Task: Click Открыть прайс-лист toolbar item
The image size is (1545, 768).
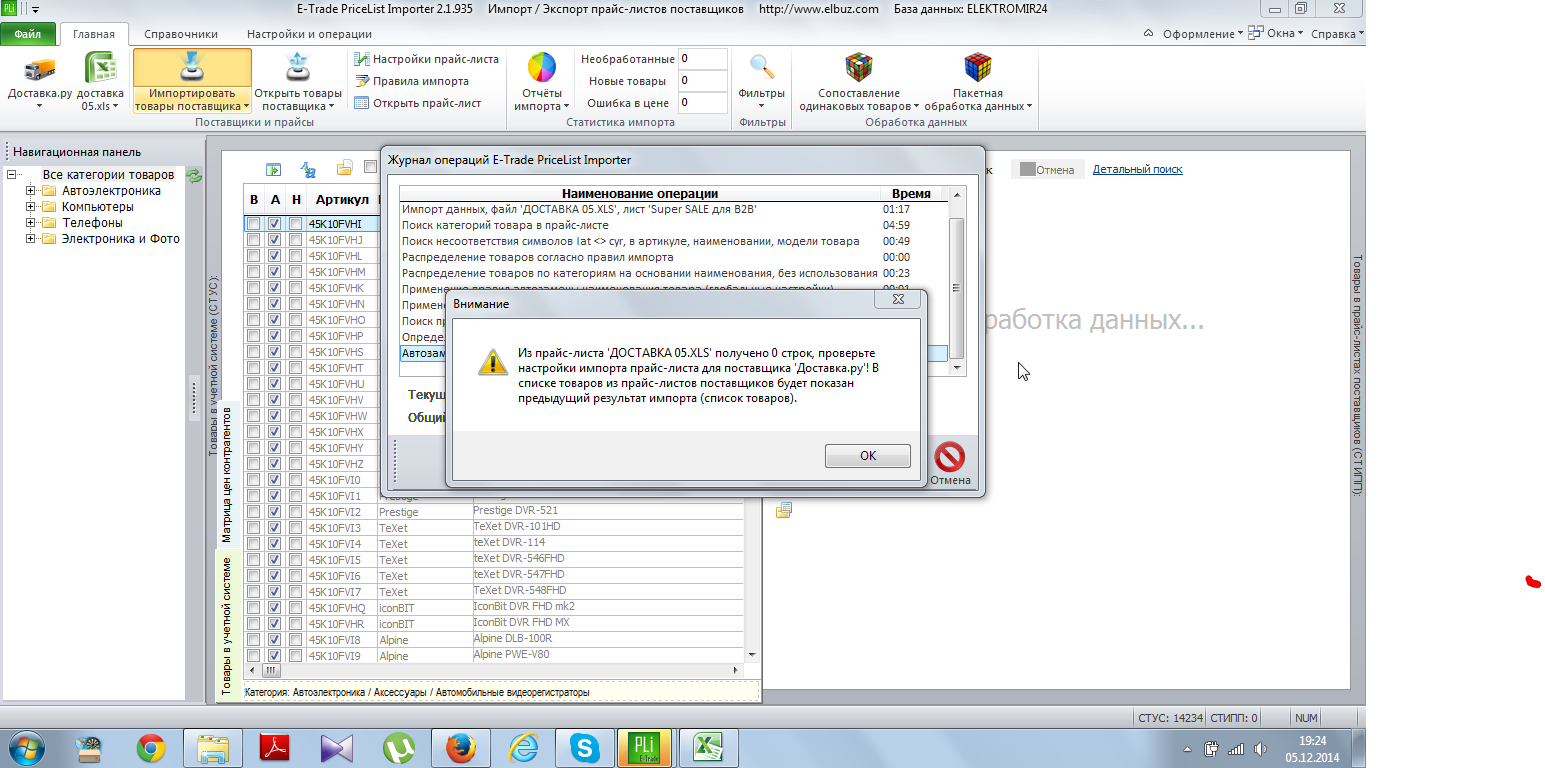Action: 418,103
